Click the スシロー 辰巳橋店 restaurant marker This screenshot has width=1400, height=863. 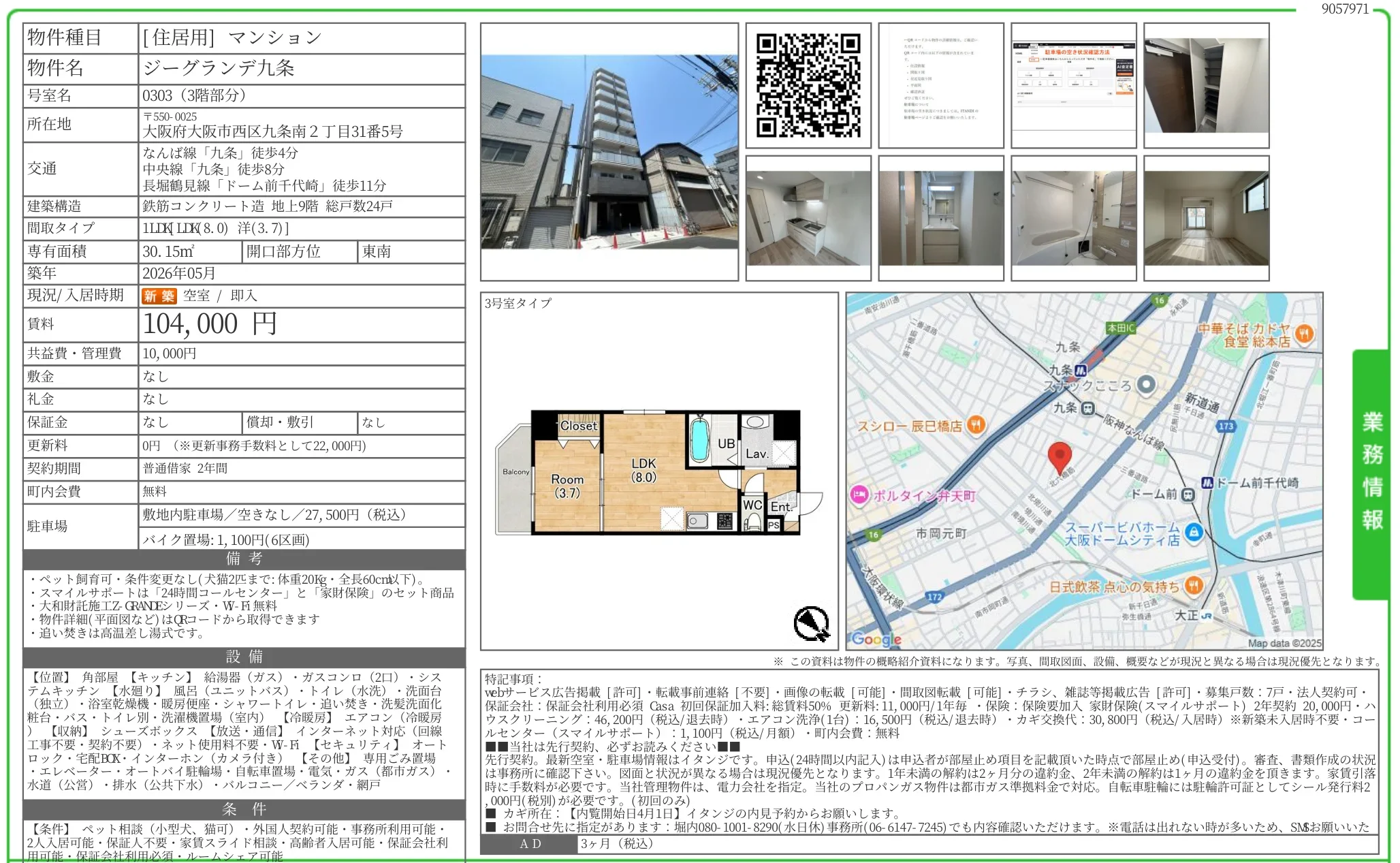976,425
